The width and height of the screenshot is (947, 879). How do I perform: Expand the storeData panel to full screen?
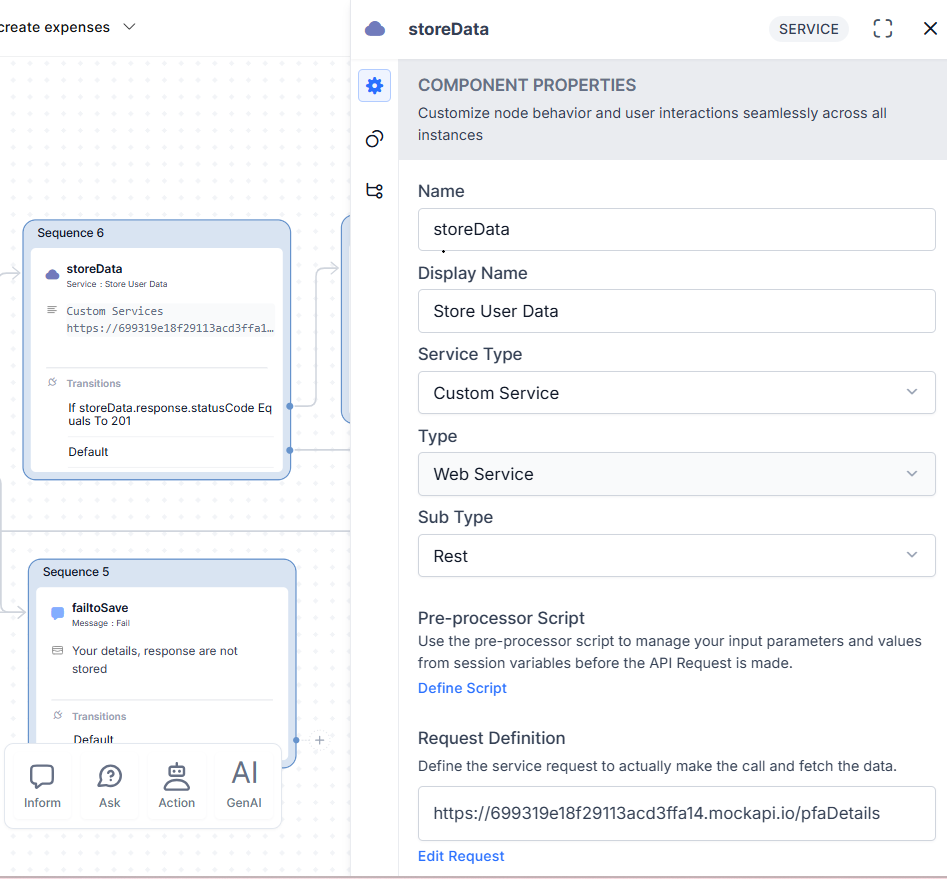click(x=882, y=29)
